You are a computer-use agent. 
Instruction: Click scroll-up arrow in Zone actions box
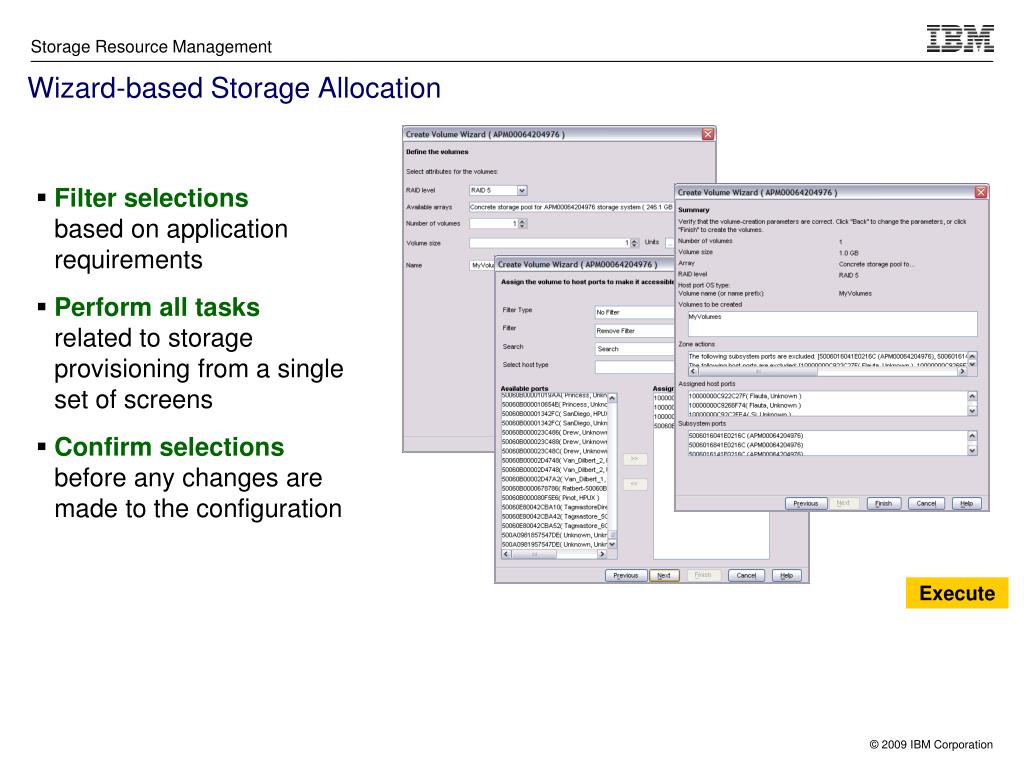point(972,357)
